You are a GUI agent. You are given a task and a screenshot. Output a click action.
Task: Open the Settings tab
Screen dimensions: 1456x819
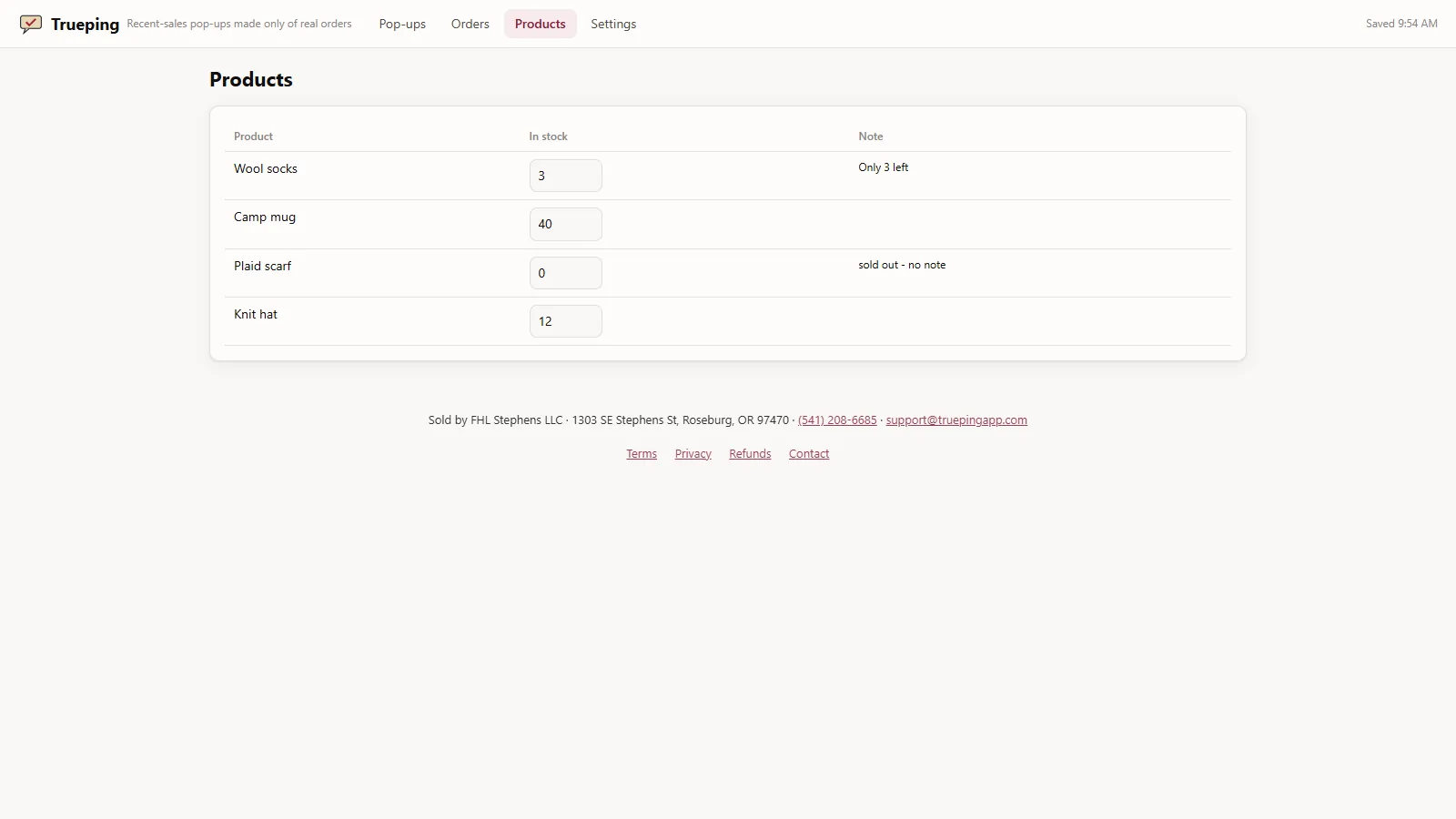[613, 24]
